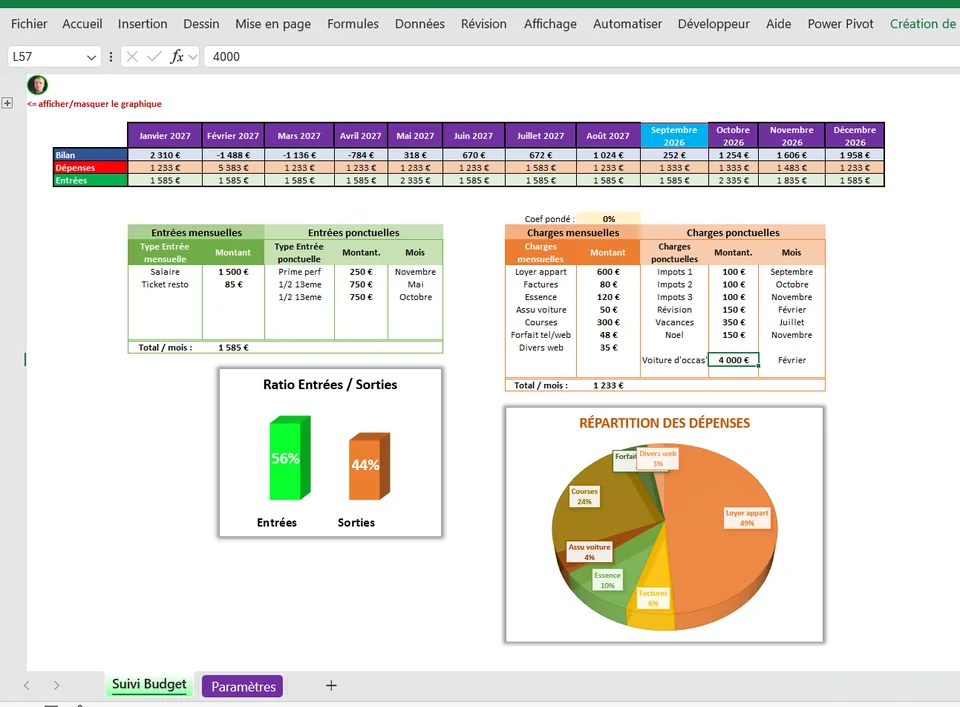Open the Formules ribbon tab
Image resolution: width=960 pixels, height=707 pixels.
[353, 24]
